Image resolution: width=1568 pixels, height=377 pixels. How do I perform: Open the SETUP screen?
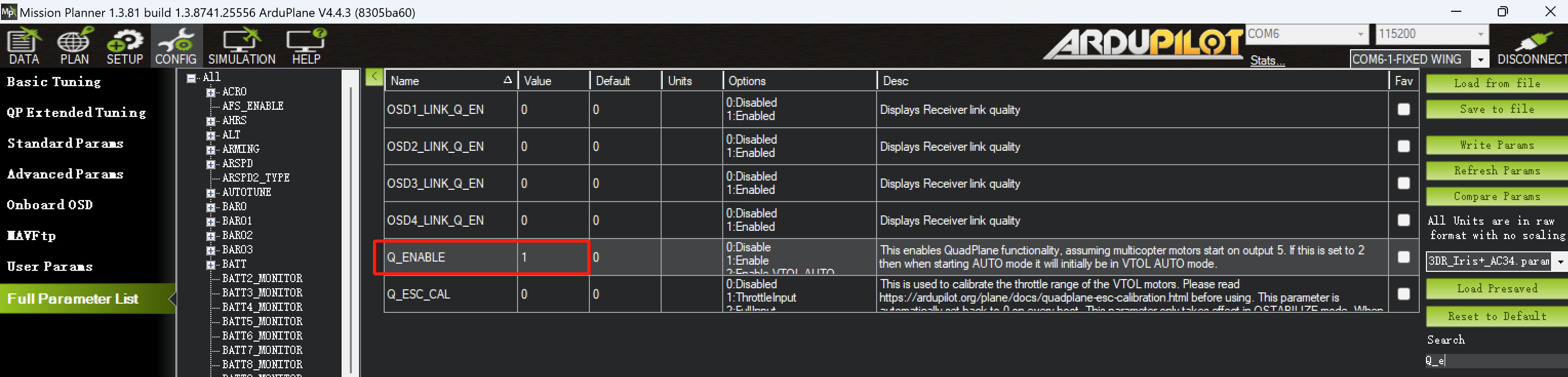(125, 46)
